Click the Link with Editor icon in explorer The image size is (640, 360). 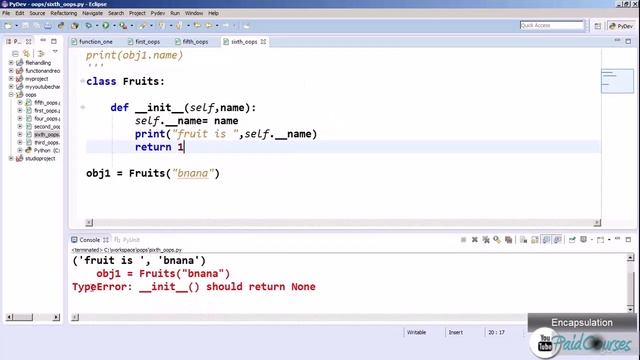[x=27, y=53]
